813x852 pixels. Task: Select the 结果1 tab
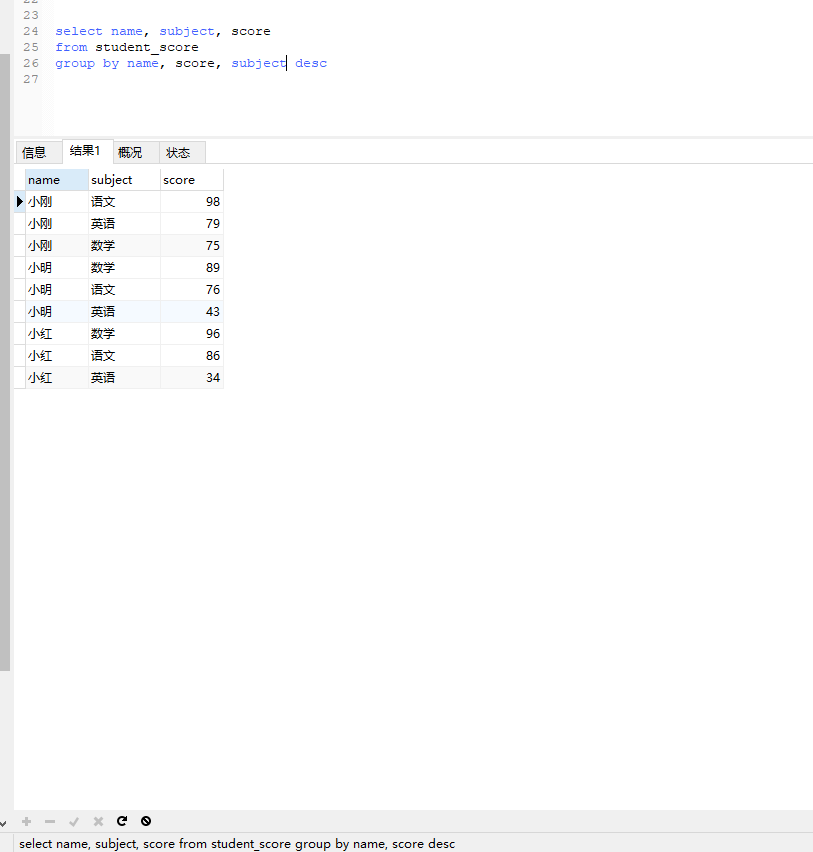click(87, 151)
